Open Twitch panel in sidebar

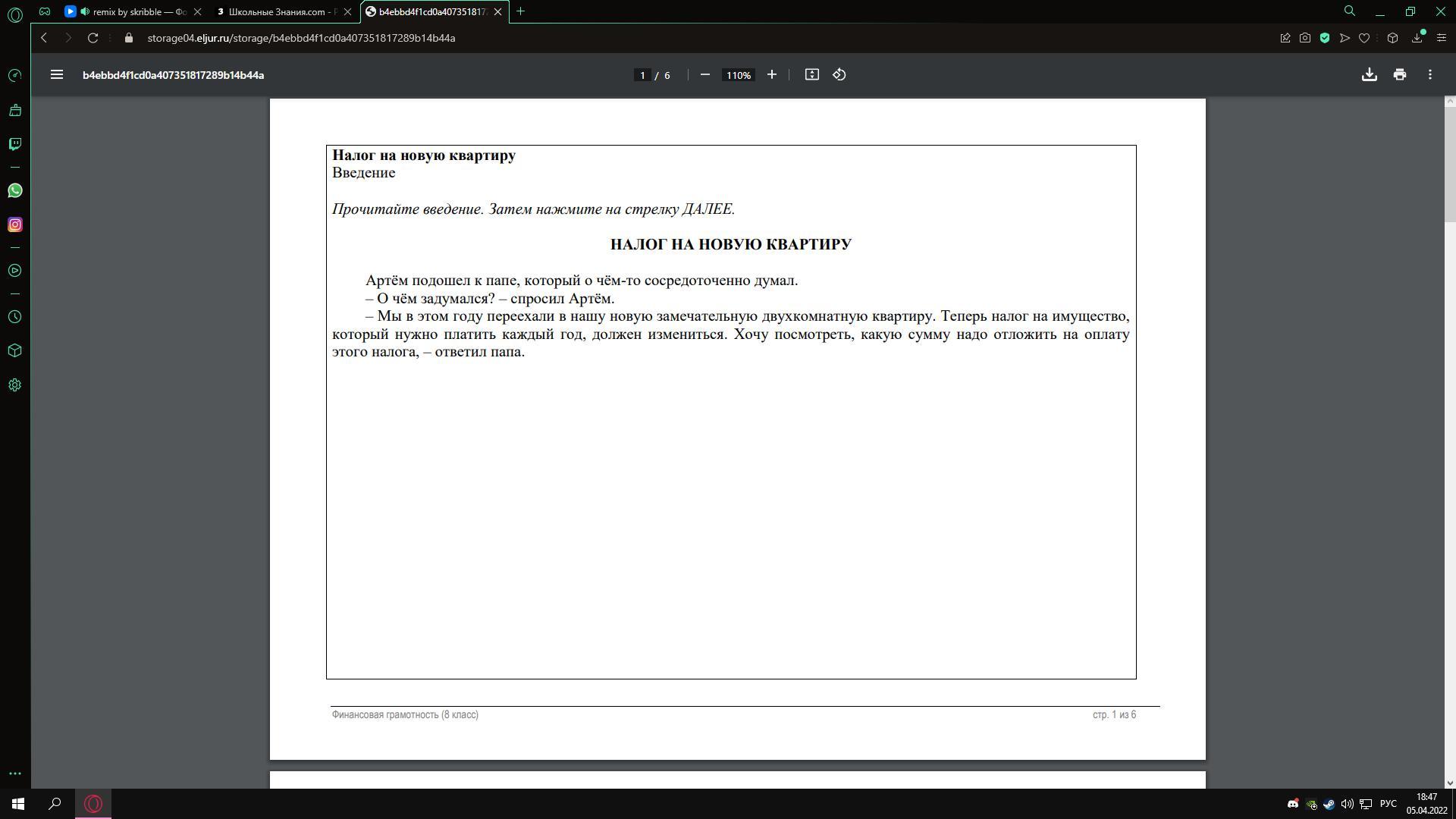coord(14,144)
